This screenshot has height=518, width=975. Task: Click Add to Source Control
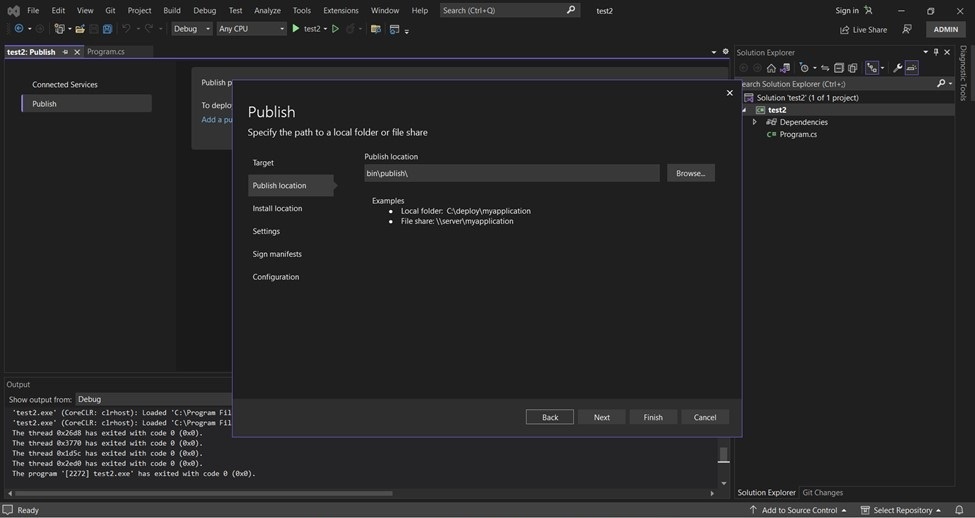(799, 510)
